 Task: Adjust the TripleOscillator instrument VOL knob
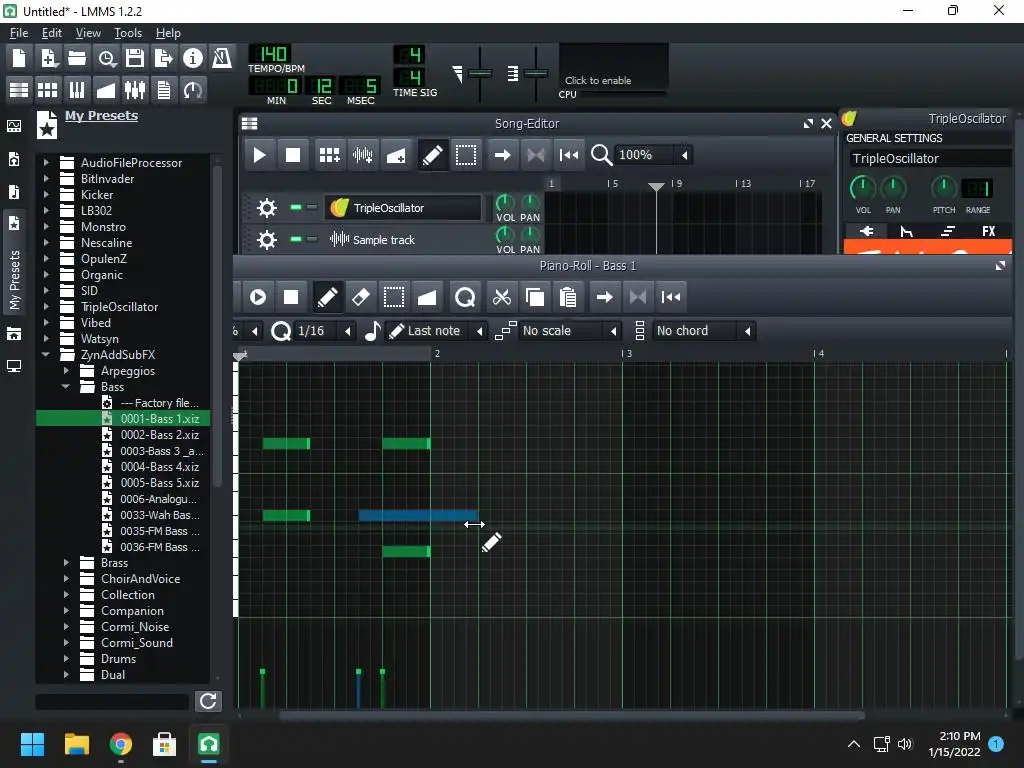862,188
